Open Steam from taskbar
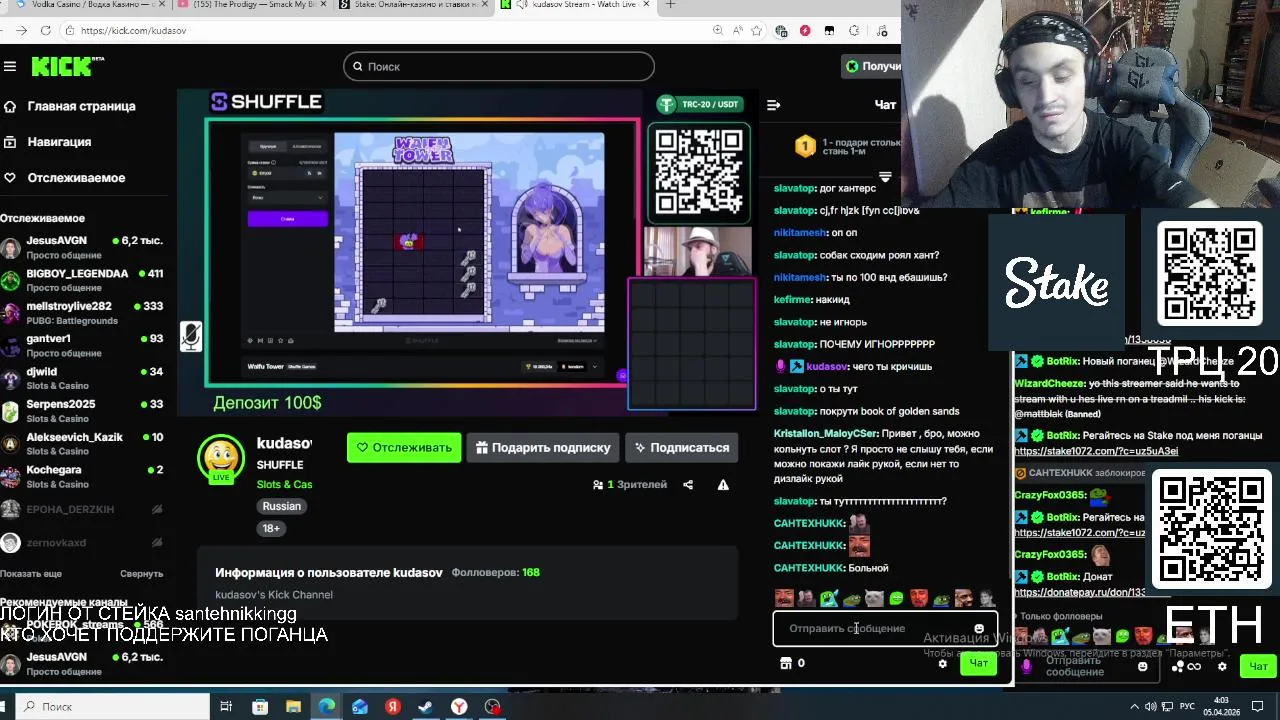The height and width of the screenshot is (720, 1280). 425,707
